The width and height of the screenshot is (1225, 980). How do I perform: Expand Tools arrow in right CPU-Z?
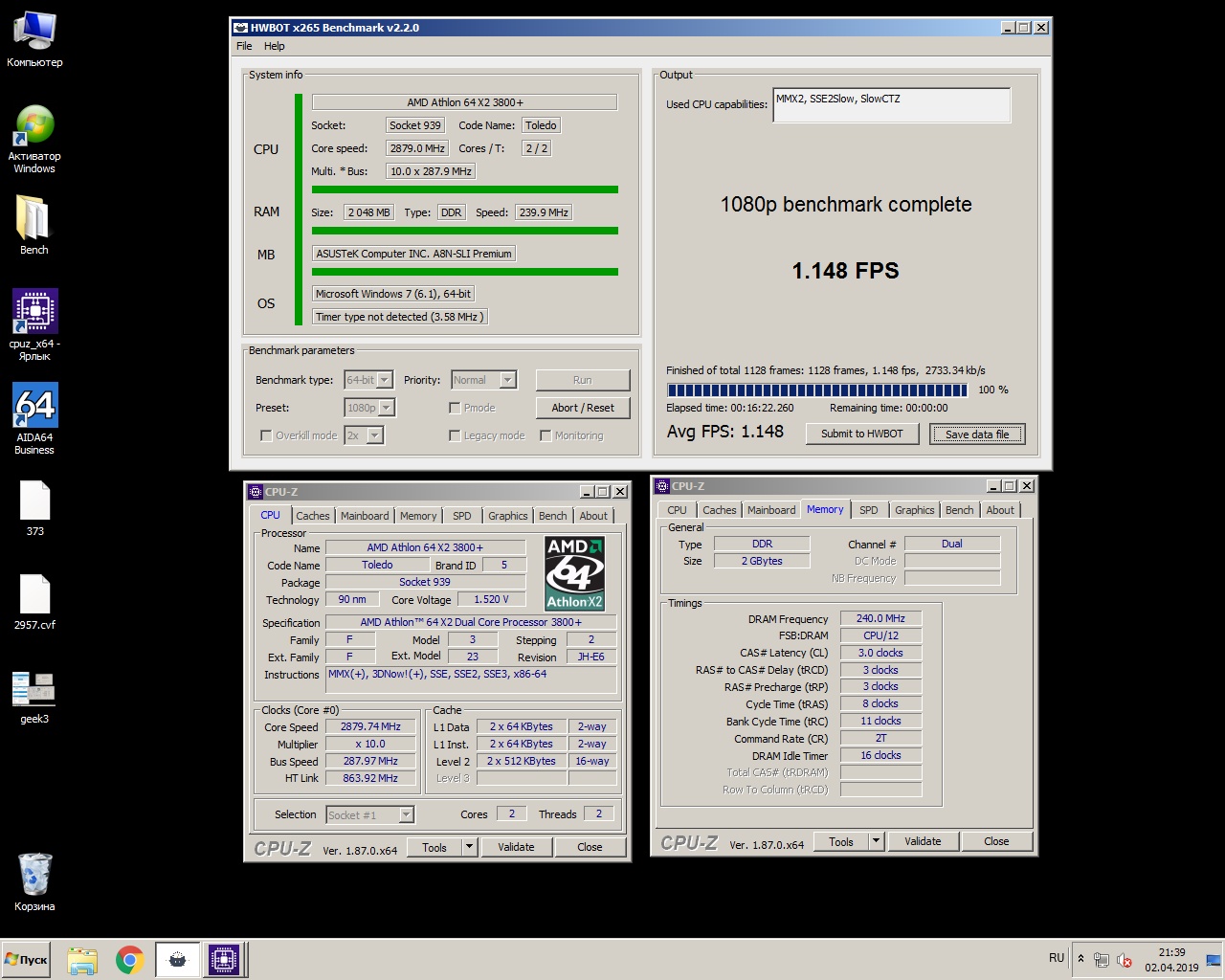coord(876,841)
